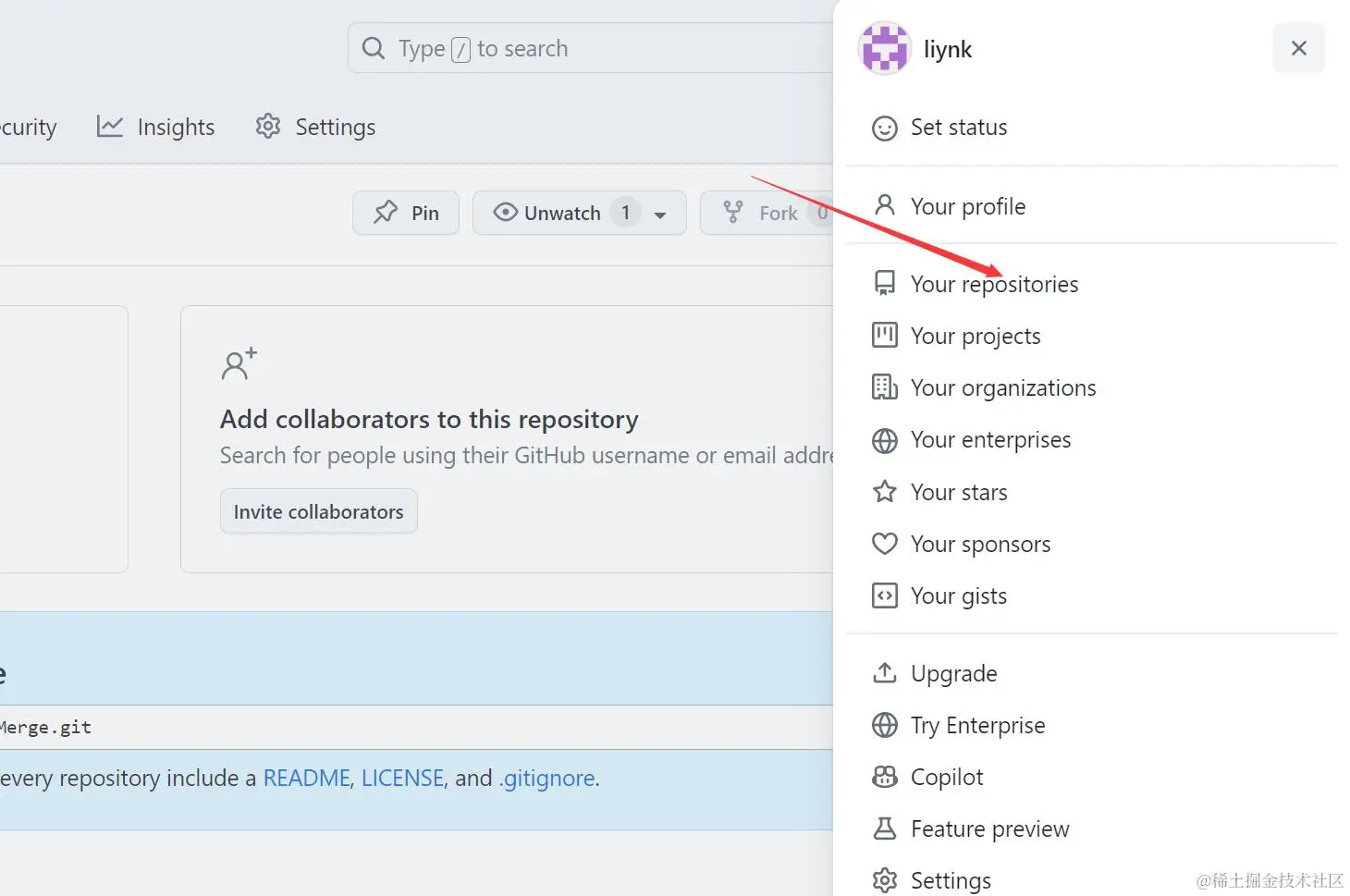Switch to the Security tab
The width and height of the screenshot is (1350, 896).
point(28,127)
